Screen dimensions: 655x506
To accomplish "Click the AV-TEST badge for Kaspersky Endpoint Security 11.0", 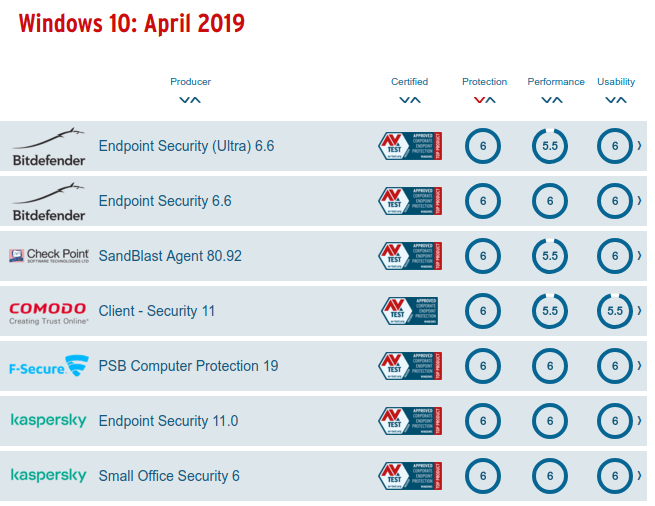I will click(x=410, y=421).
